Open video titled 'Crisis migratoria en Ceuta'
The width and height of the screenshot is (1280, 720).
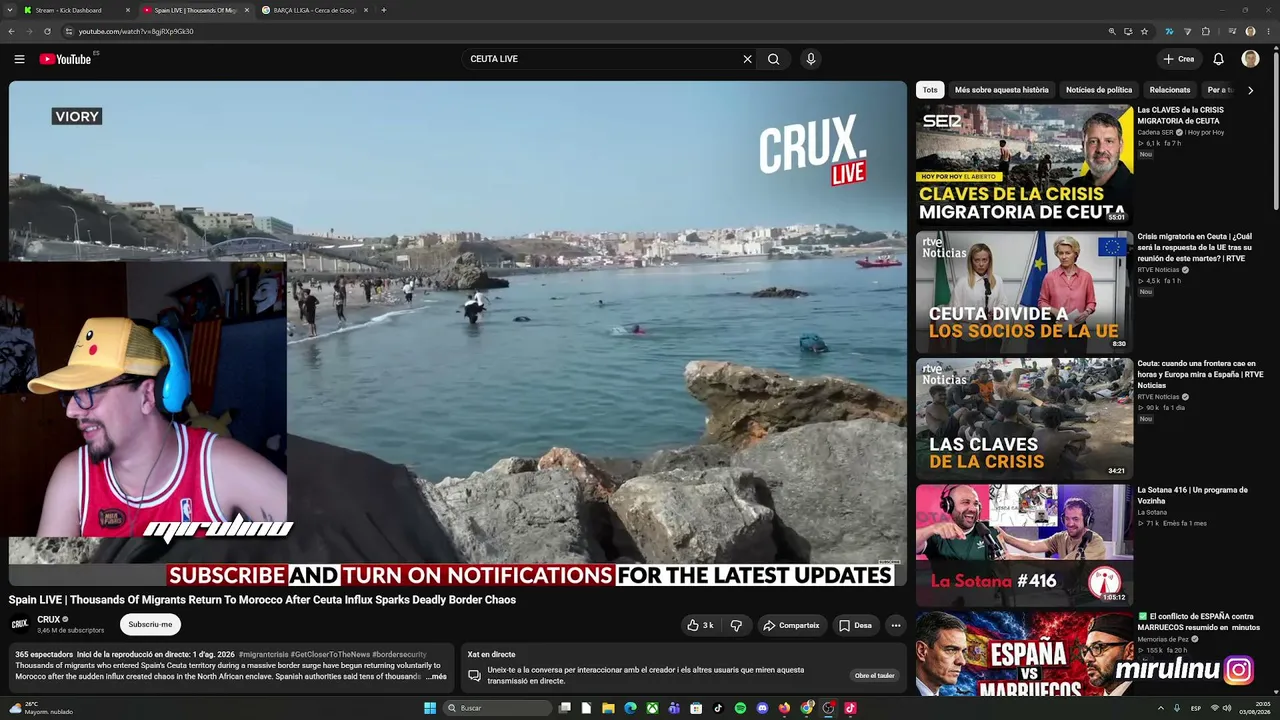coord(1195,247)
